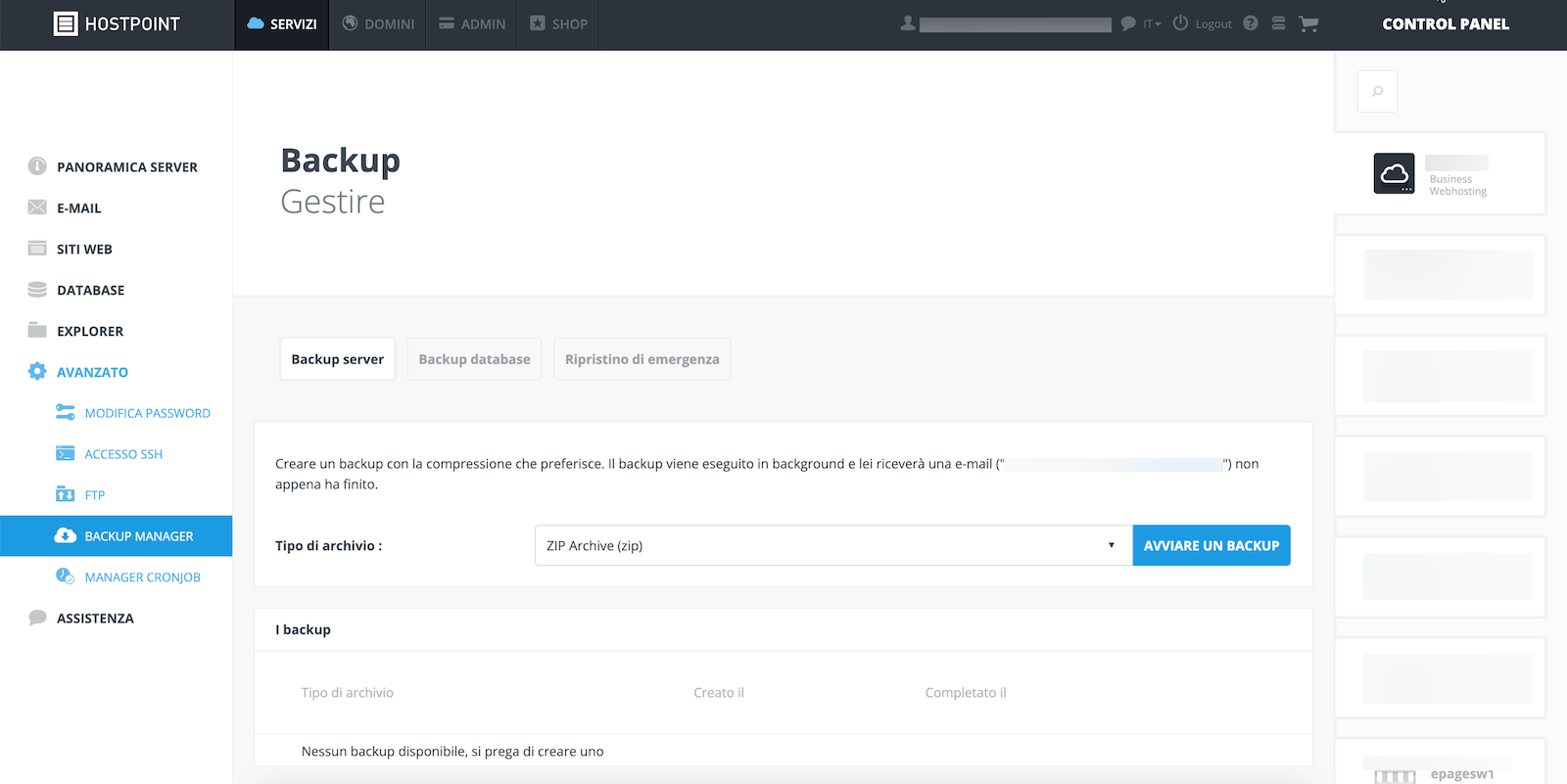Click the search magnifier icon
Screen dimensions: 1567x784
pos(1377,91)
